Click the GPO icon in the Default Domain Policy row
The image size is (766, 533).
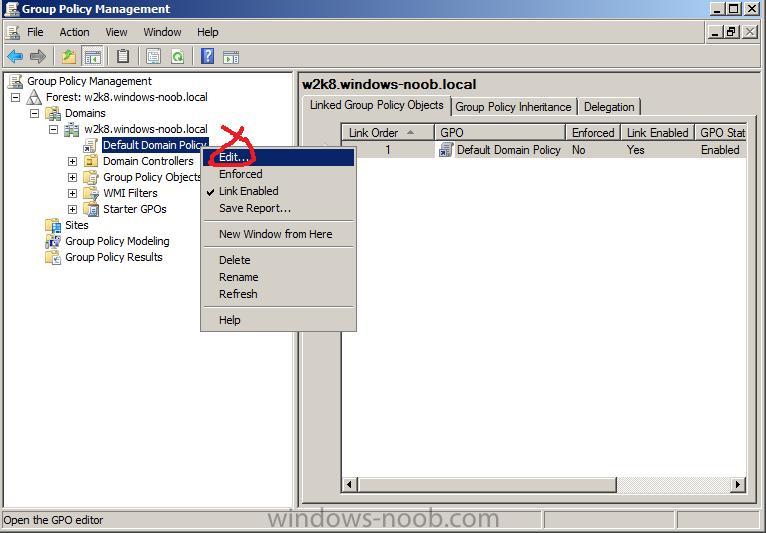pyautogui.click(x=446, y=150)
